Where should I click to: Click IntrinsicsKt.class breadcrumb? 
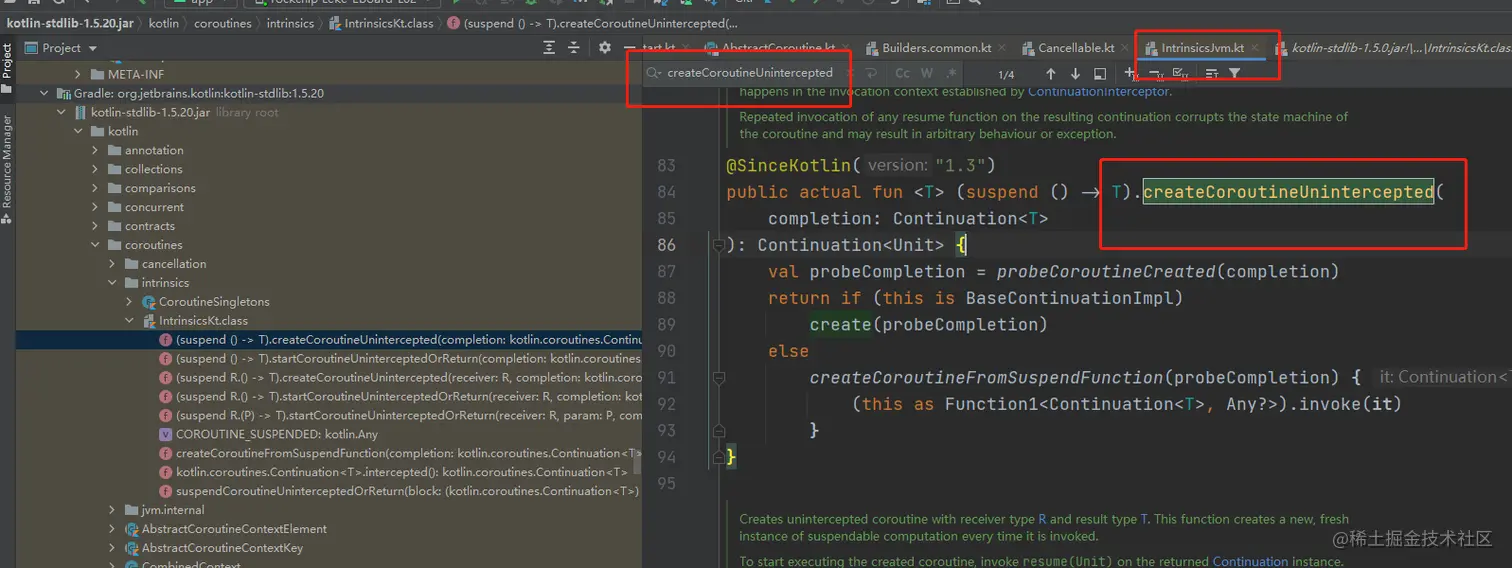[x=382, y=23]
